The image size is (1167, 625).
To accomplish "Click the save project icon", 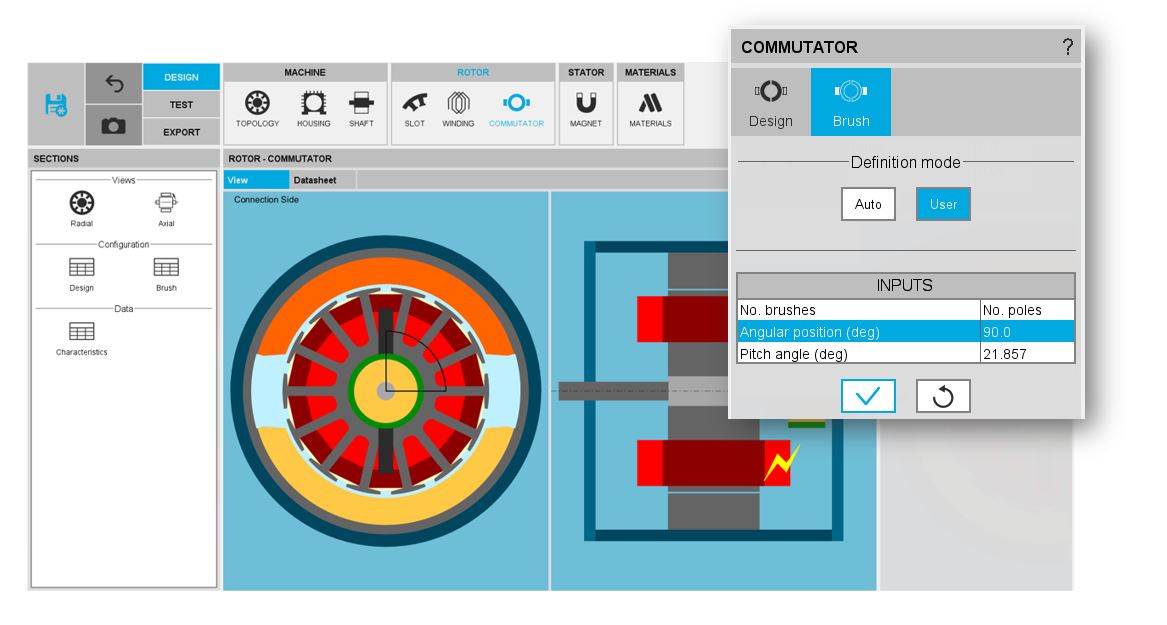I will click(x=56, y=105).
